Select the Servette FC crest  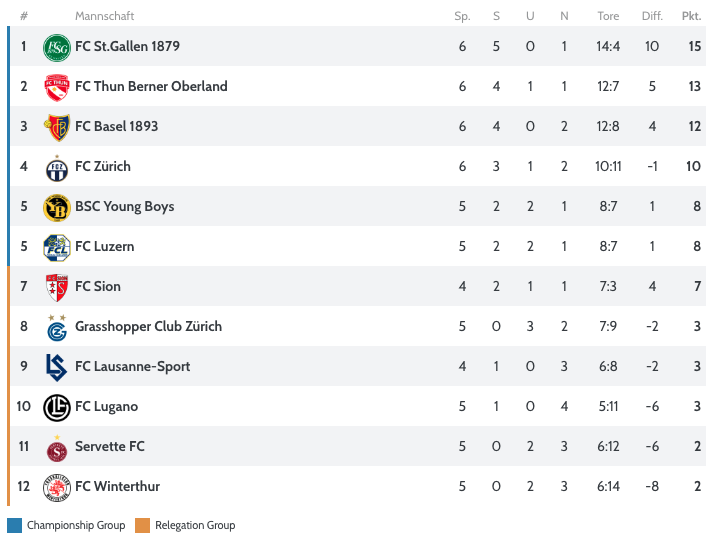[x=57, y=448]
